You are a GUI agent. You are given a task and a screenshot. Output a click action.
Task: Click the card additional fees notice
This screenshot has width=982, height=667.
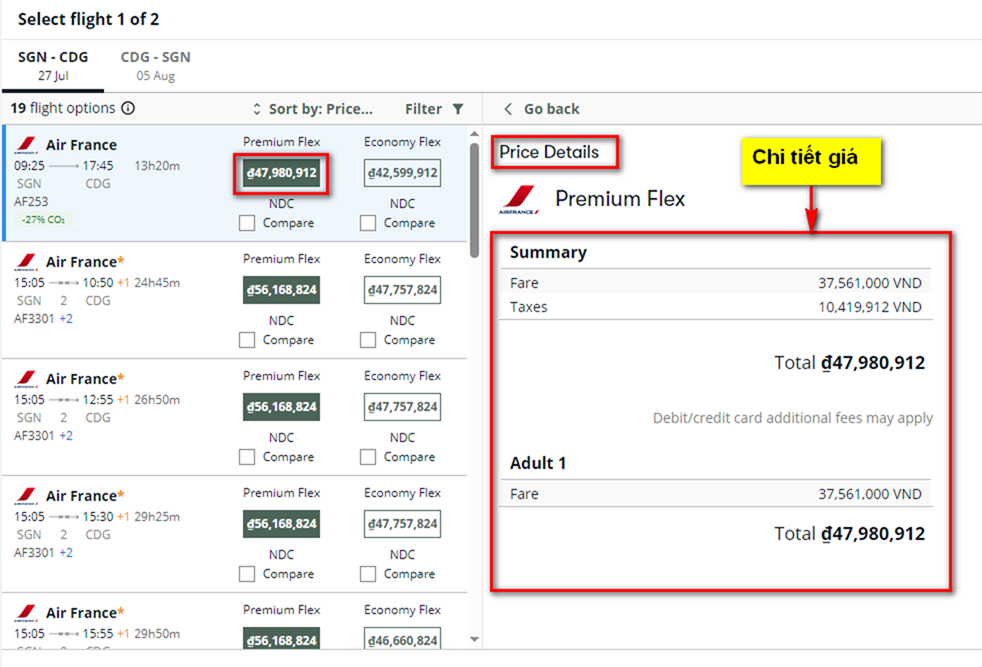pos(793,418)
